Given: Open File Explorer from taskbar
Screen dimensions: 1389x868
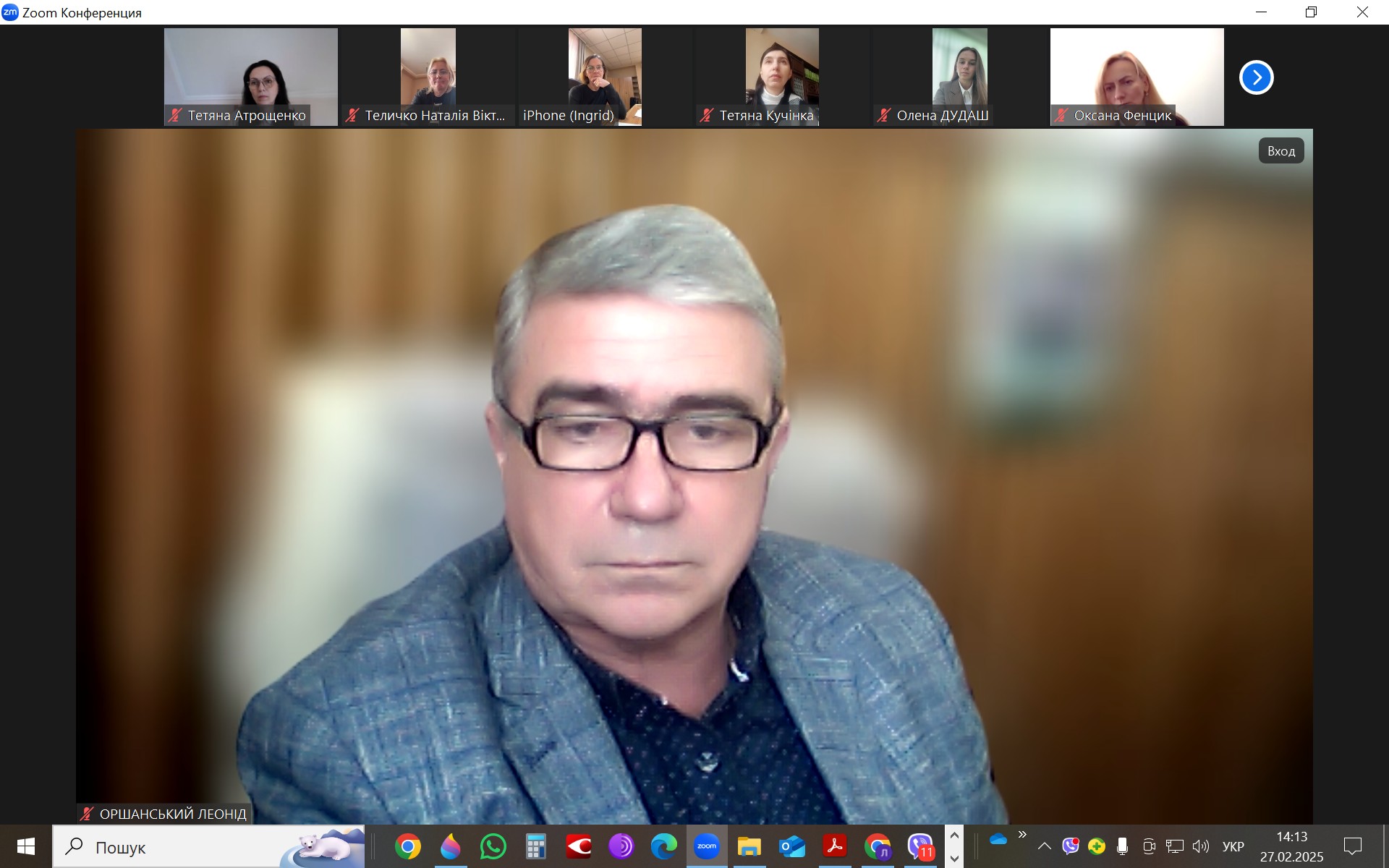Looking at the screenshot, I should (x=749, y=846).
